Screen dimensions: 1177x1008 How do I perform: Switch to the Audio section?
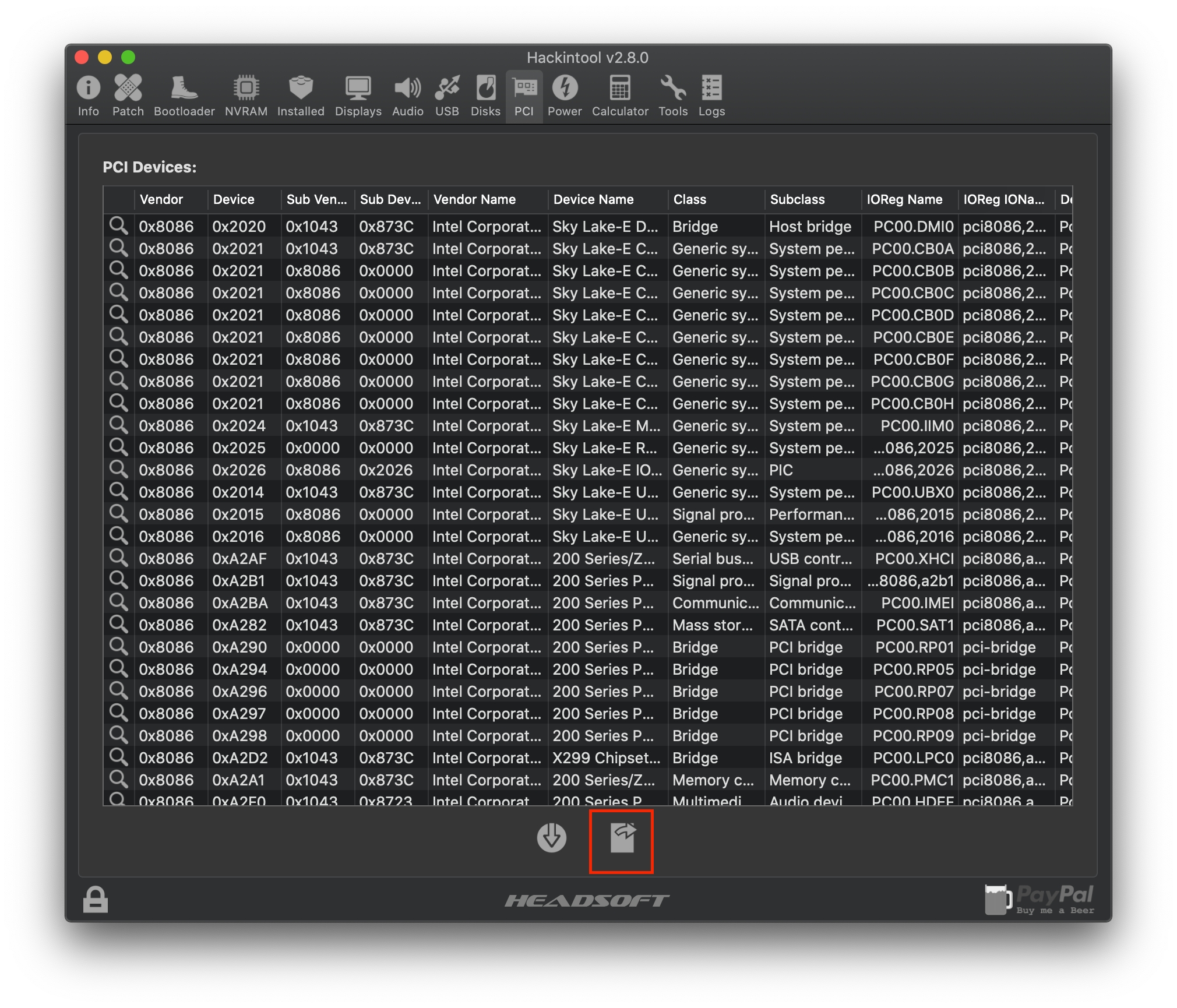407,96
